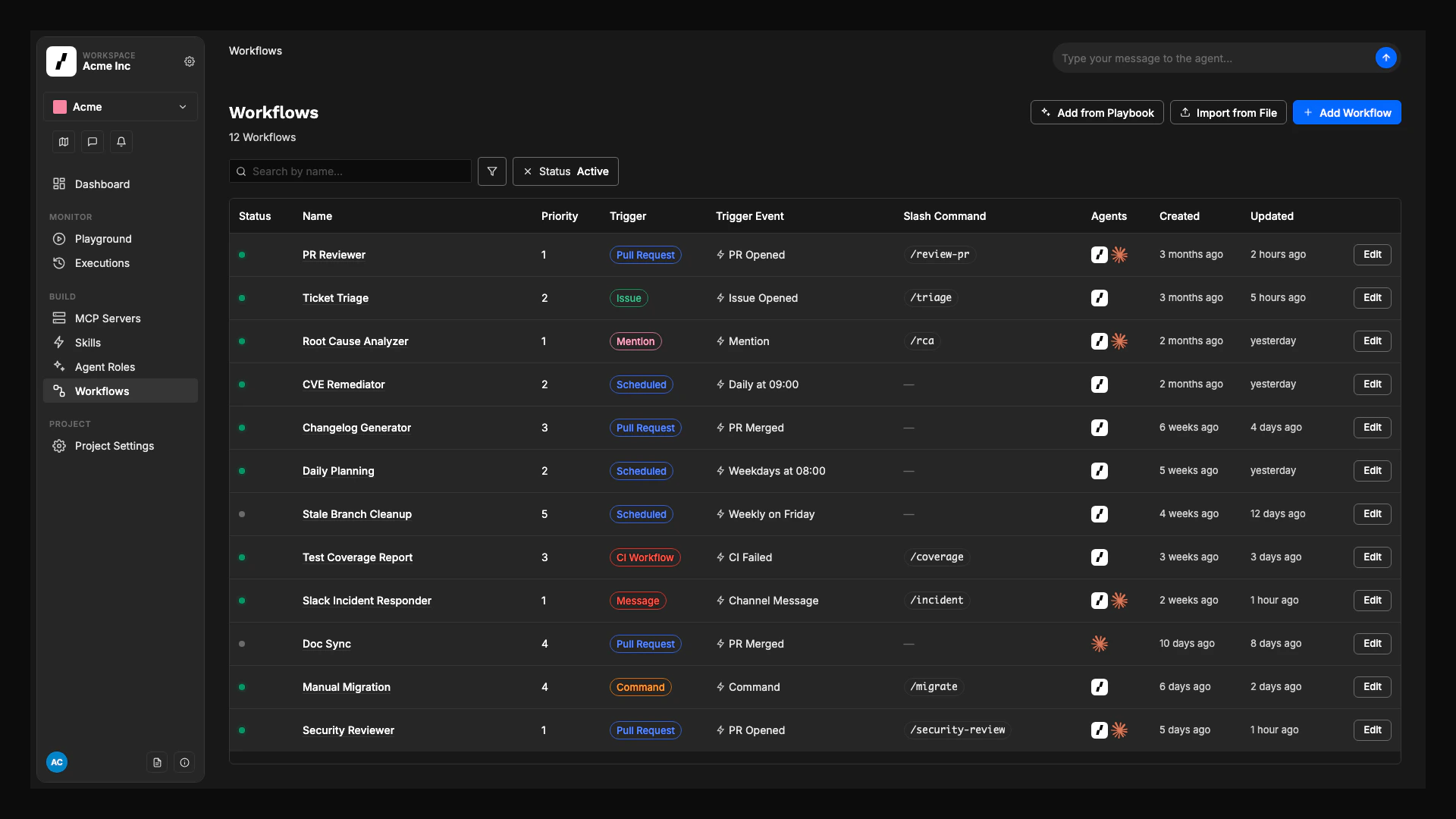Edit the Manual Migration workflow
The image size is (1456, 819).
click(1372, 687)
